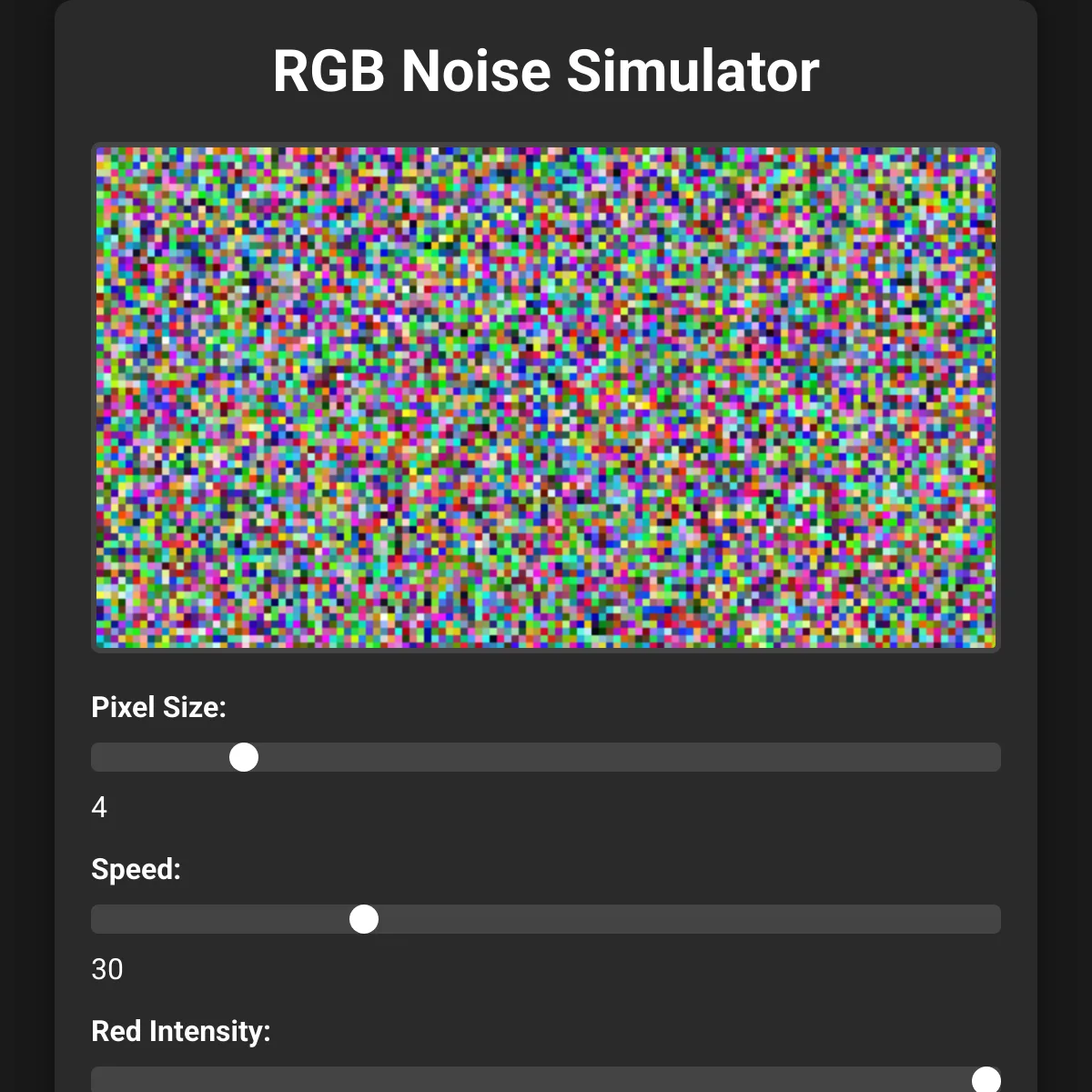
Task: Click the pixel size value "4"
Action: (99, 807)
